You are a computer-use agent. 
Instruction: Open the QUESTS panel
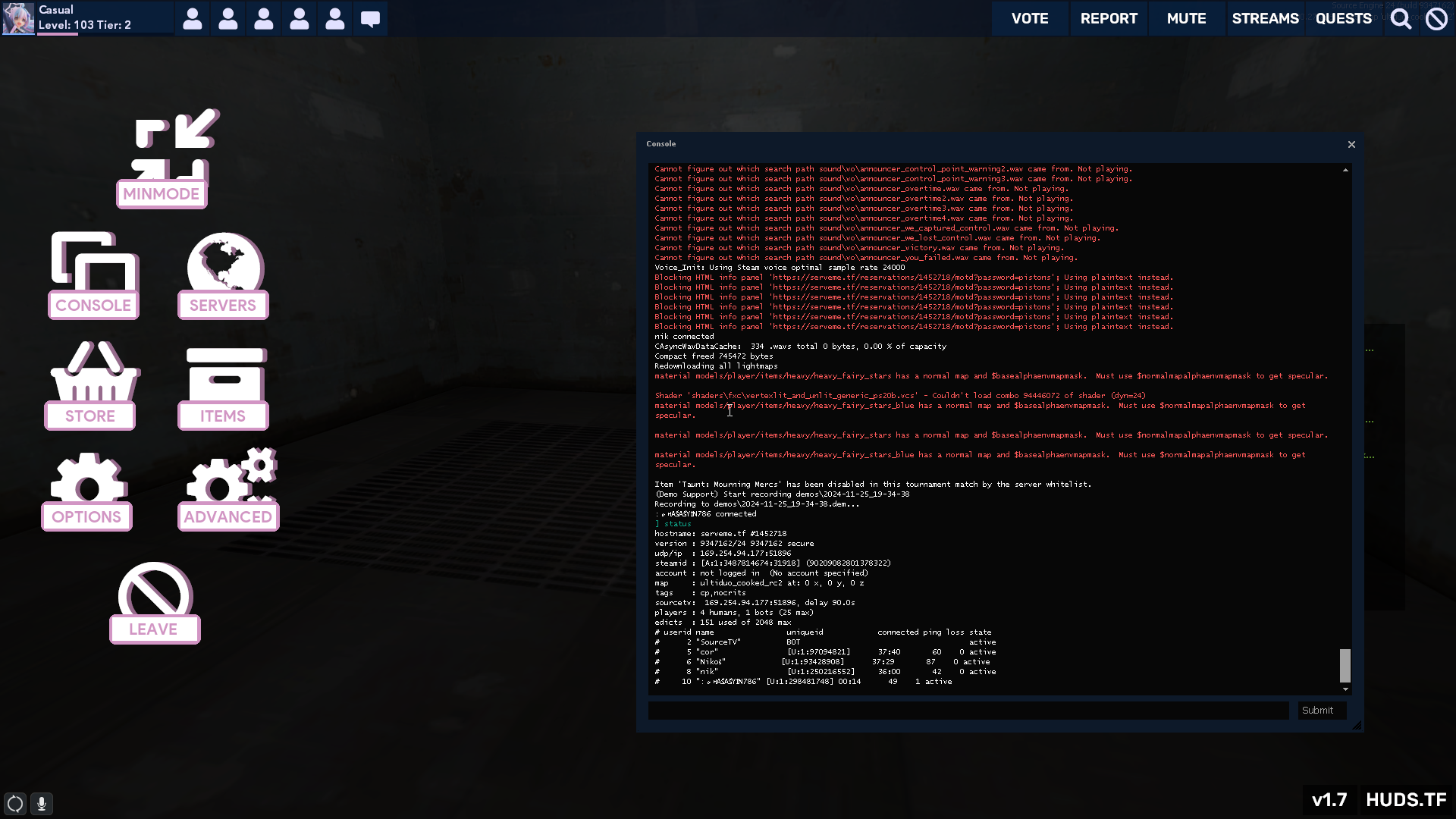click(1343, 18)
